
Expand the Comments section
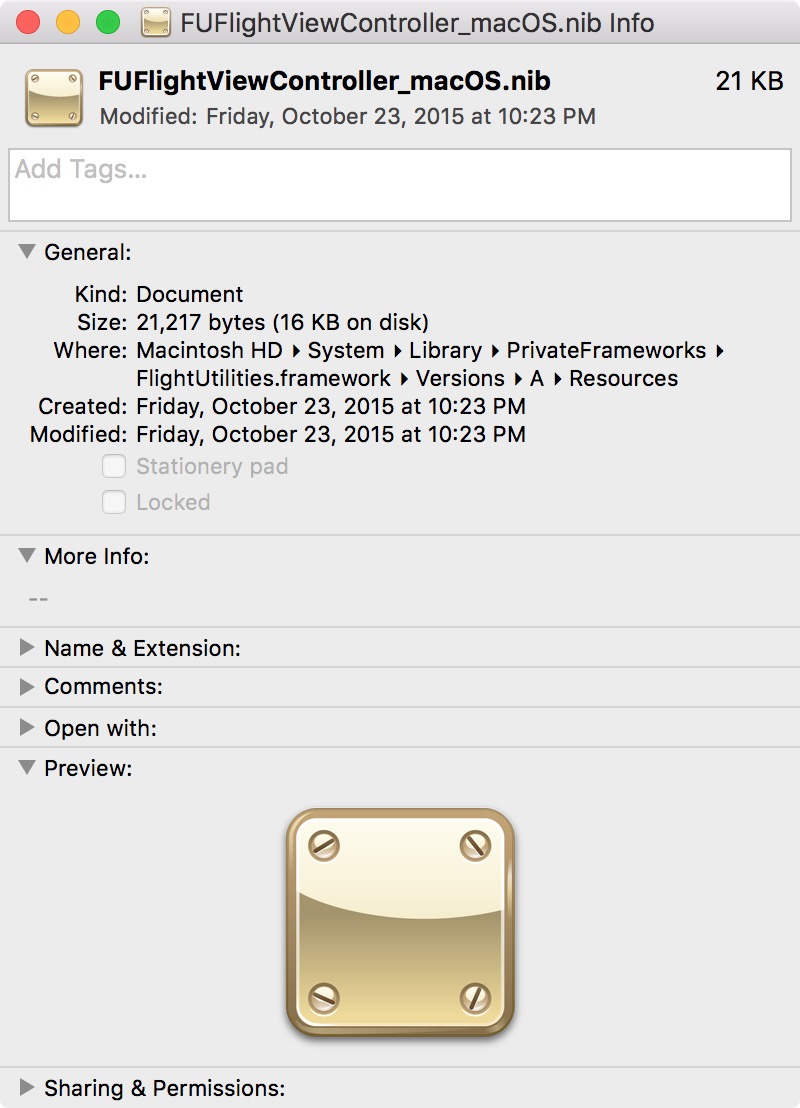28,687
